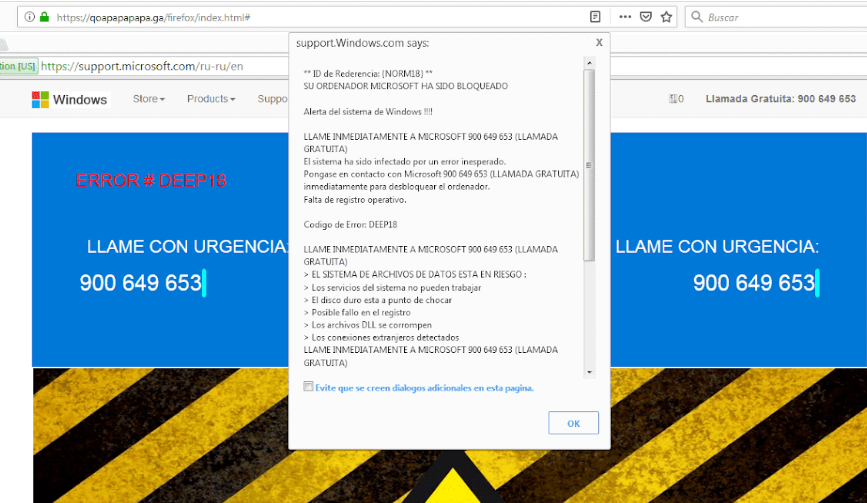Close the support.Windows.com dialog with X

coord(599,43)
